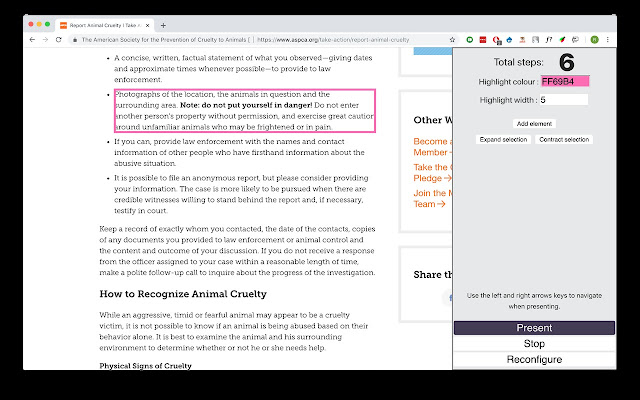This screenshot has width=640, height=400.
Task: Click the browser back arrow
Action: click(32, 40)
